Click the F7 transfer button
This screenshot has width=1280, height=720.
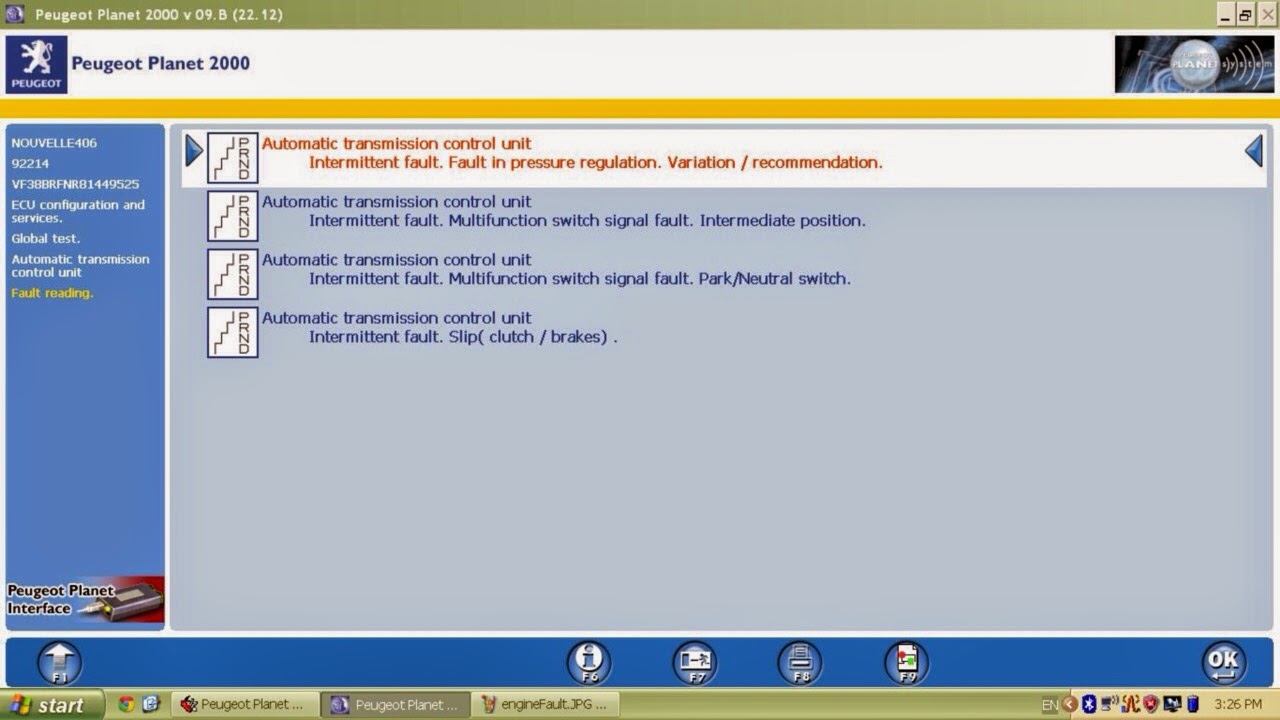click(x=695, y=662)
